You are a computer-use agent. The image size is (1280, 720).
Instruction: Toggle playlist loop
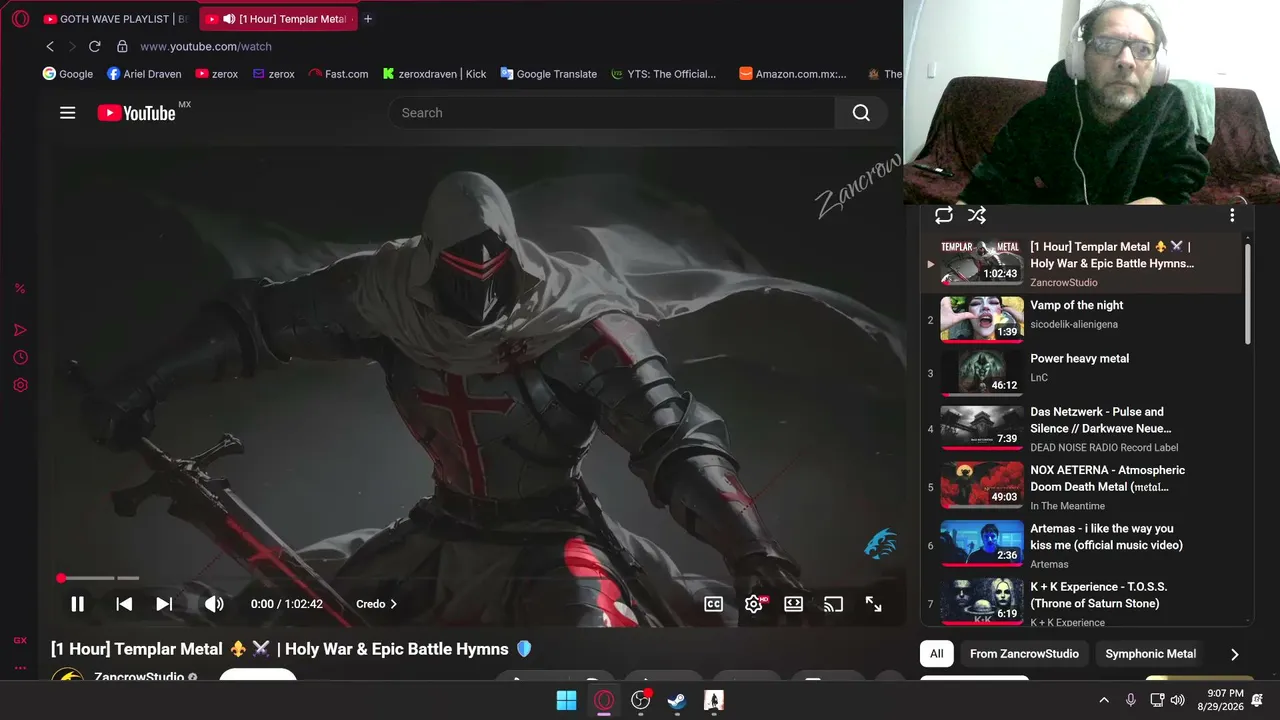pyautogui.click(x=944, y=215)
